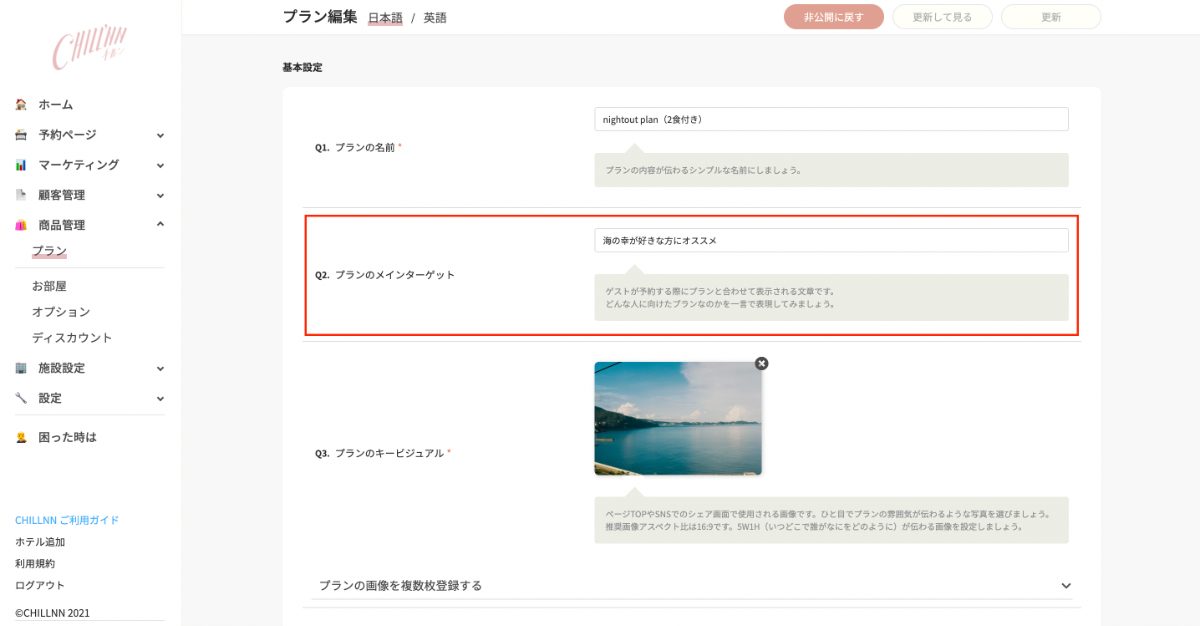The width and height of the screenshot is (1200, 626).
Task: Click the Home house icon in sidebar
Action: (21, 104)
